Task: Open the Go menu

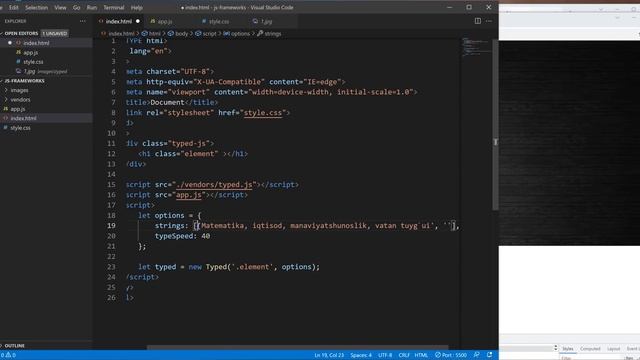Action: (76, 7)
